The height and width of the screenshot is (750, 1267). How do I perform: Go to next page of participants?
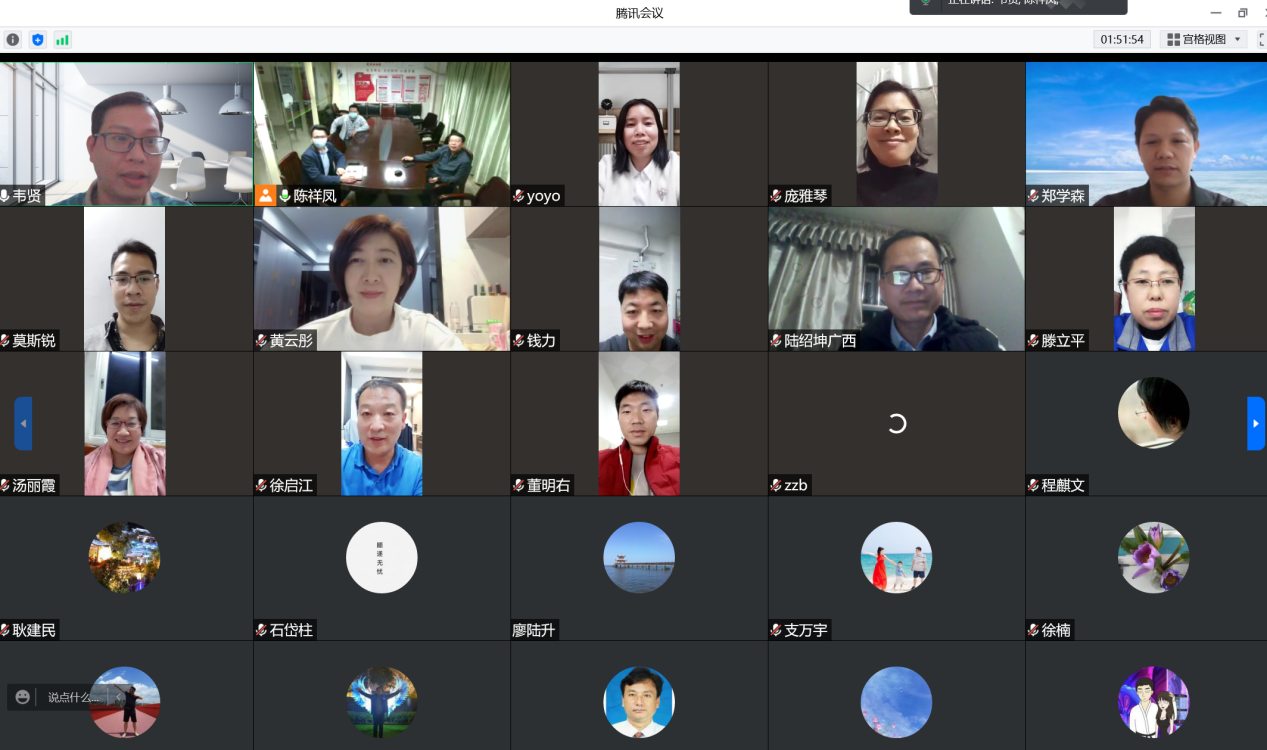coord(1255,423)
